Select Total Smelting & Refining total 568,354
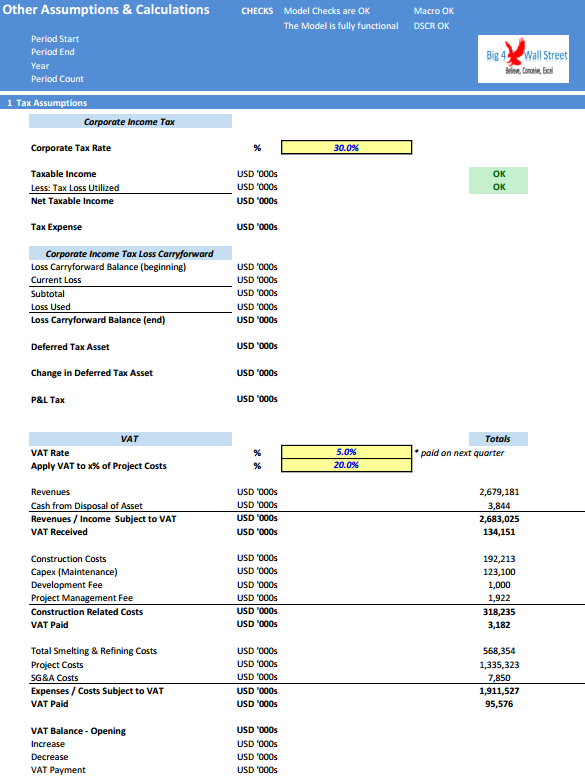Image resolution: width=585 pixels, height=782 pixels. [499, 651]
